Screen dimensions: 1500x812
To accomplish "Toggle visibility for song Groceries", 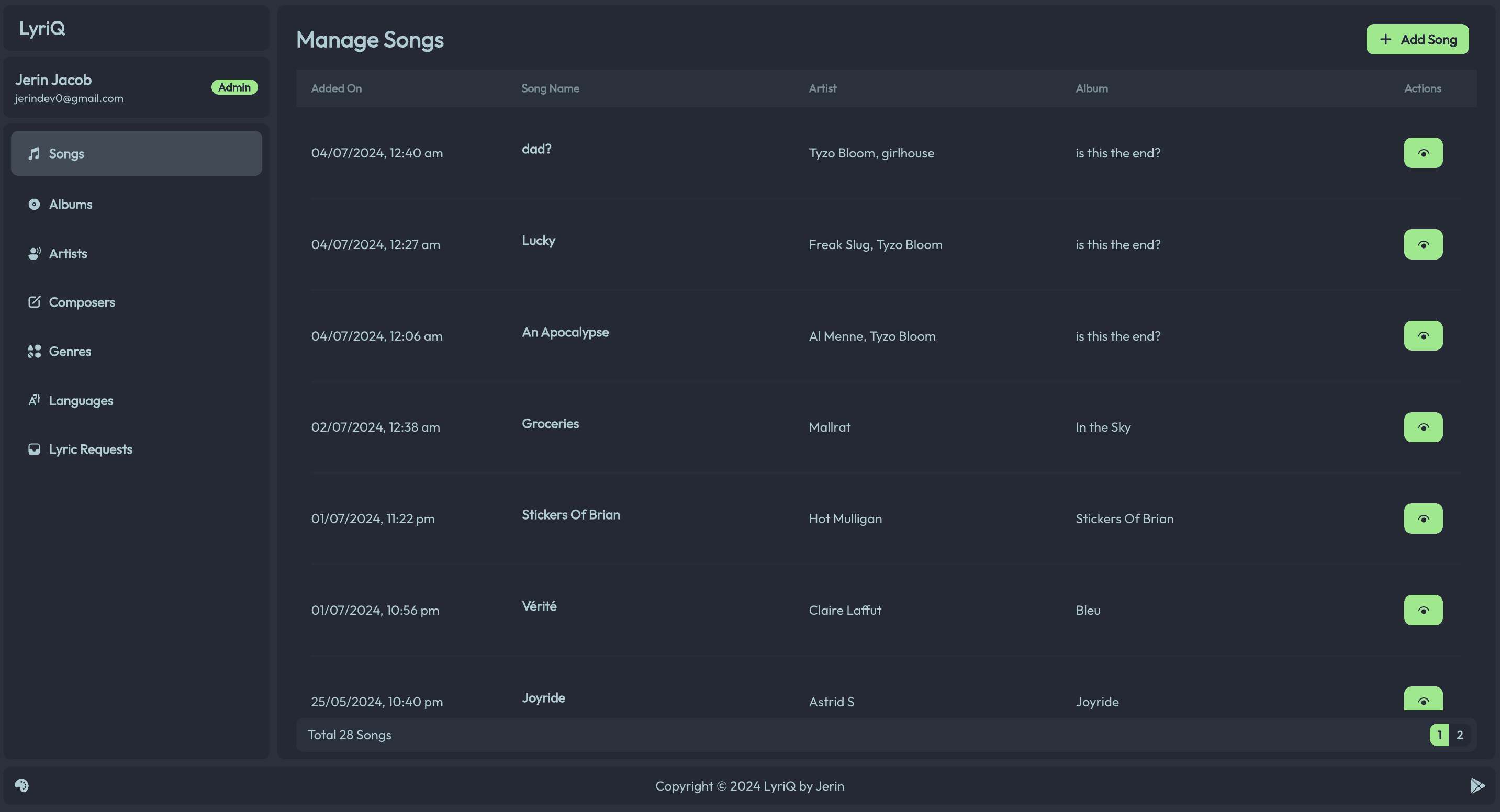I will pyautogui.click(x=1423, y=427).
